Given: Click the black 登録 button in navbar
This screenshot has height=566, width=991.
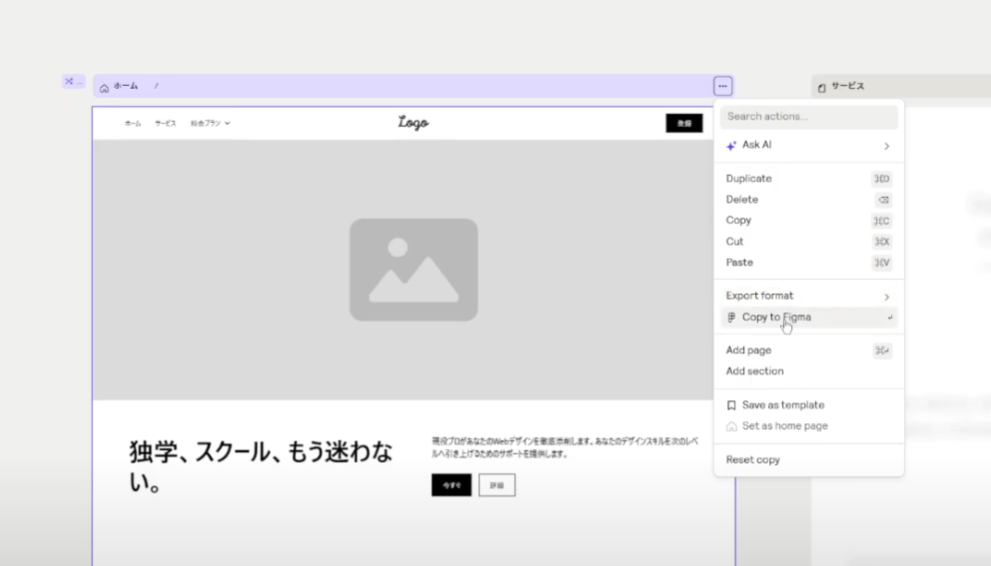Looking at the screenshot, I should pyautogui.click(x=684, y=123).
